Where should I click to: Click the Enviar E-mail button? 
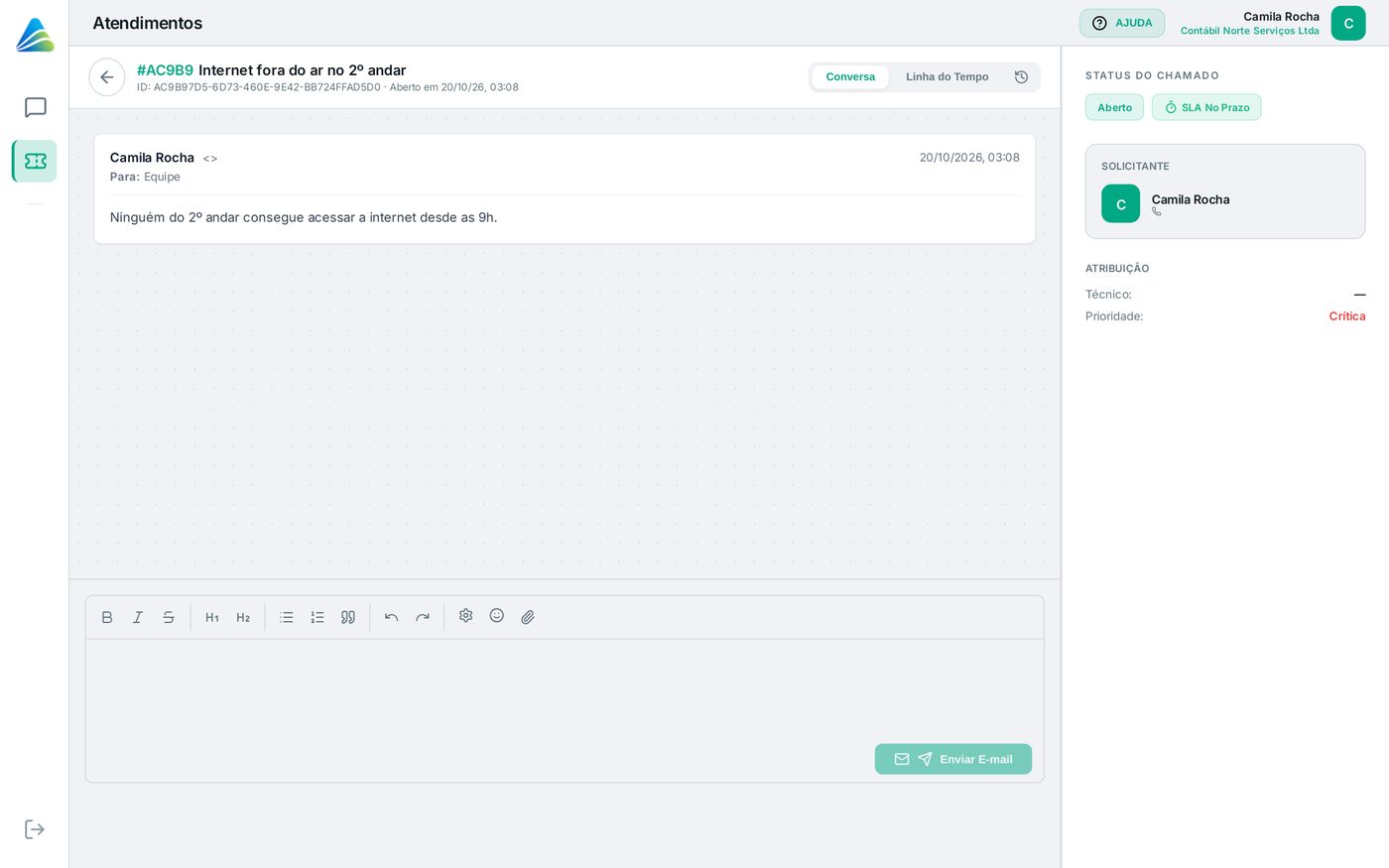pyautogui.click(x=953, y=759)
